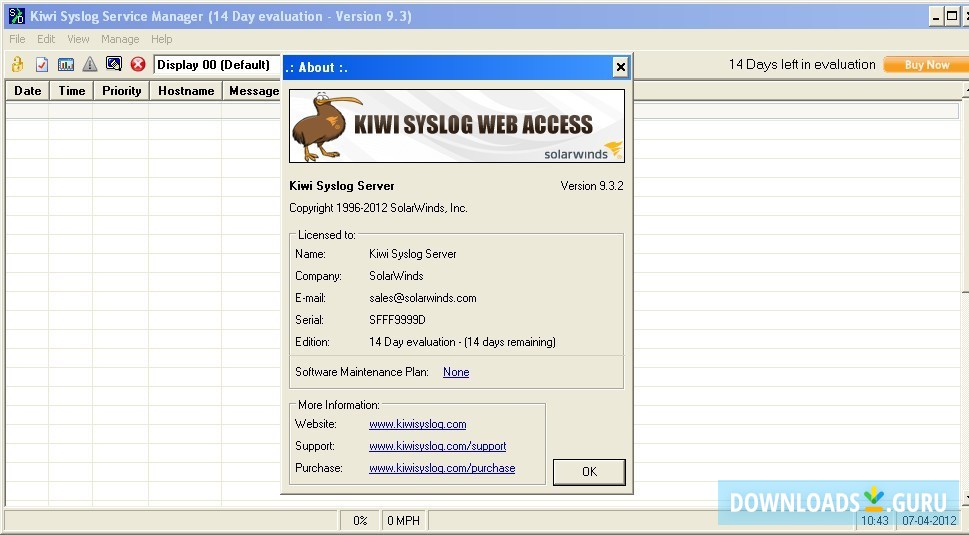Click the warning triangle toolbar icon
The height and width of the screenshot is (535, 969).
tap(90, 64)
